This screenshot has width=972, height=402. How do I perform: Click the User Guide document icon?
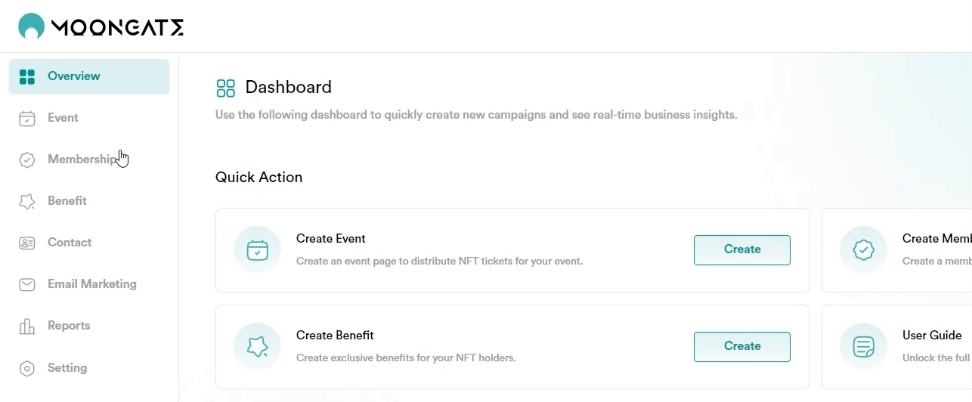863,347
